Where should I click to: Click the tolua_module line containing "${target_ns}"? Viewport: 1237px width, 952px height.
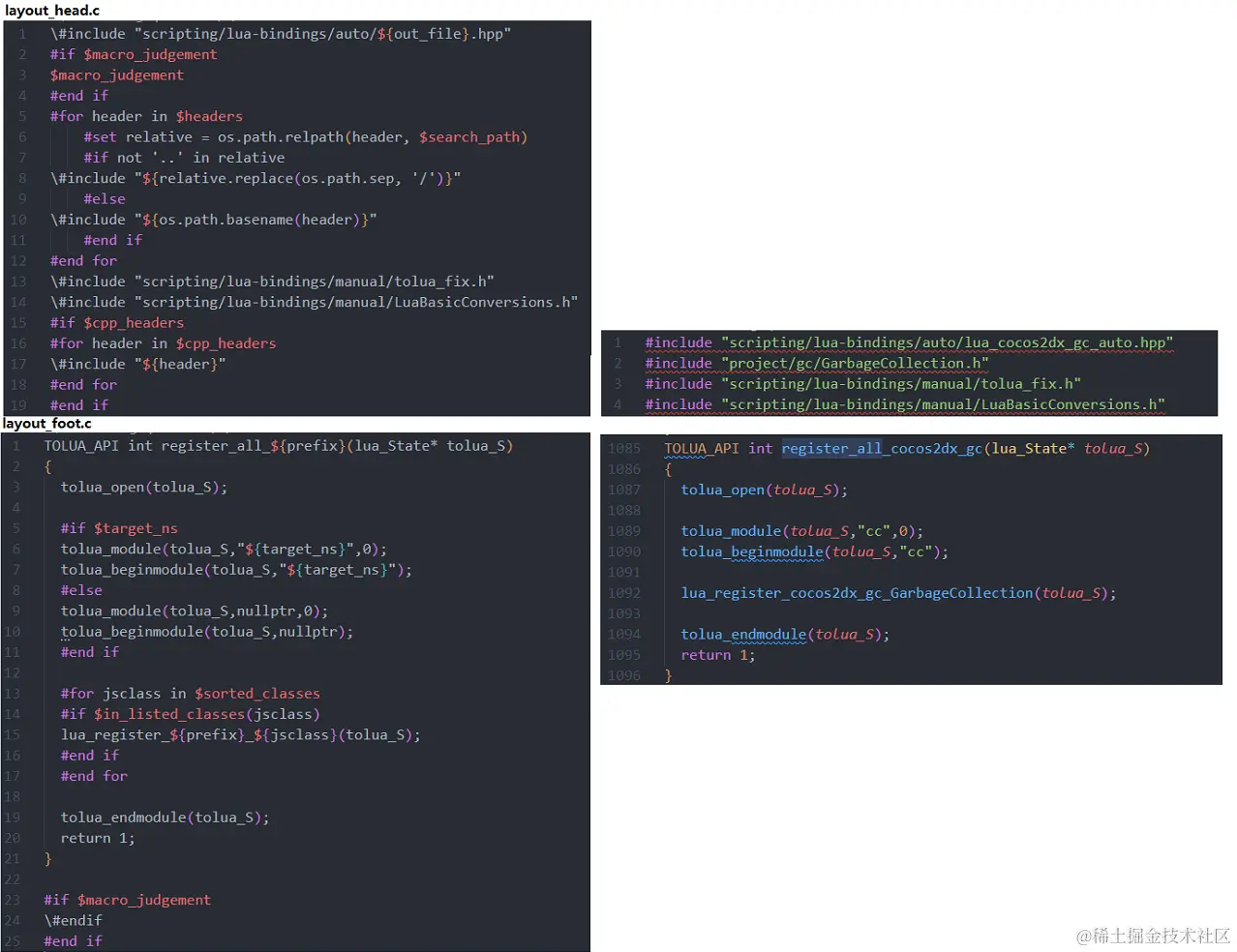pyautogui.click(x=224, y=549)
